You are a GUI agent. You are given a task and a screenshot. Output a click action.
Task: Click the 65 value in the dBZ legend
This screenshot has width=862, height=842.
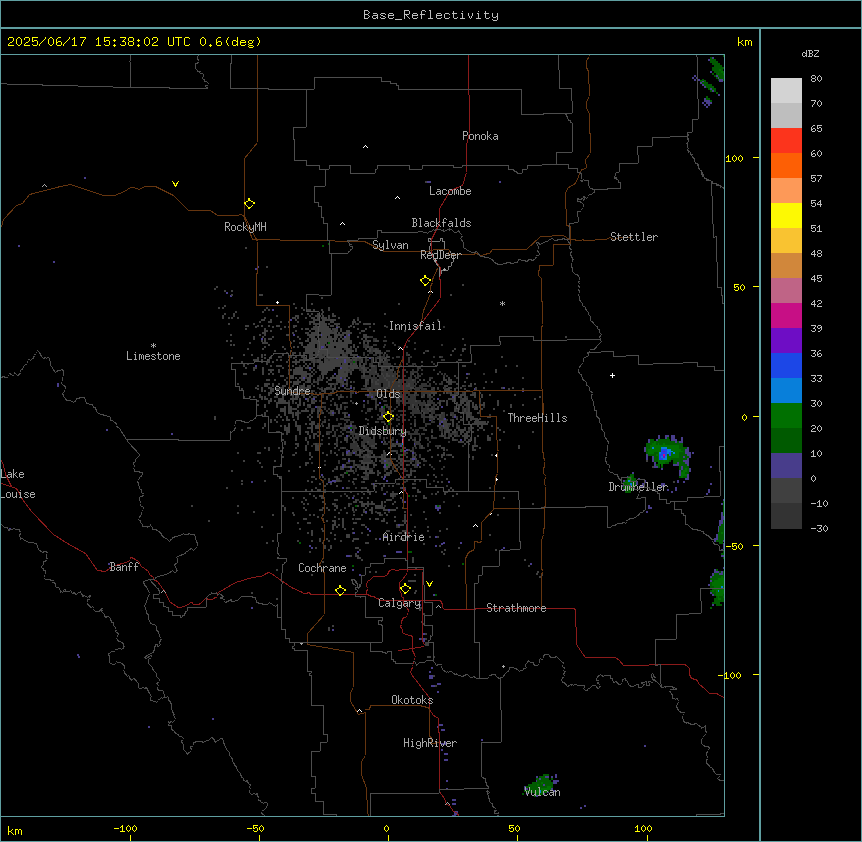[816, 129]
